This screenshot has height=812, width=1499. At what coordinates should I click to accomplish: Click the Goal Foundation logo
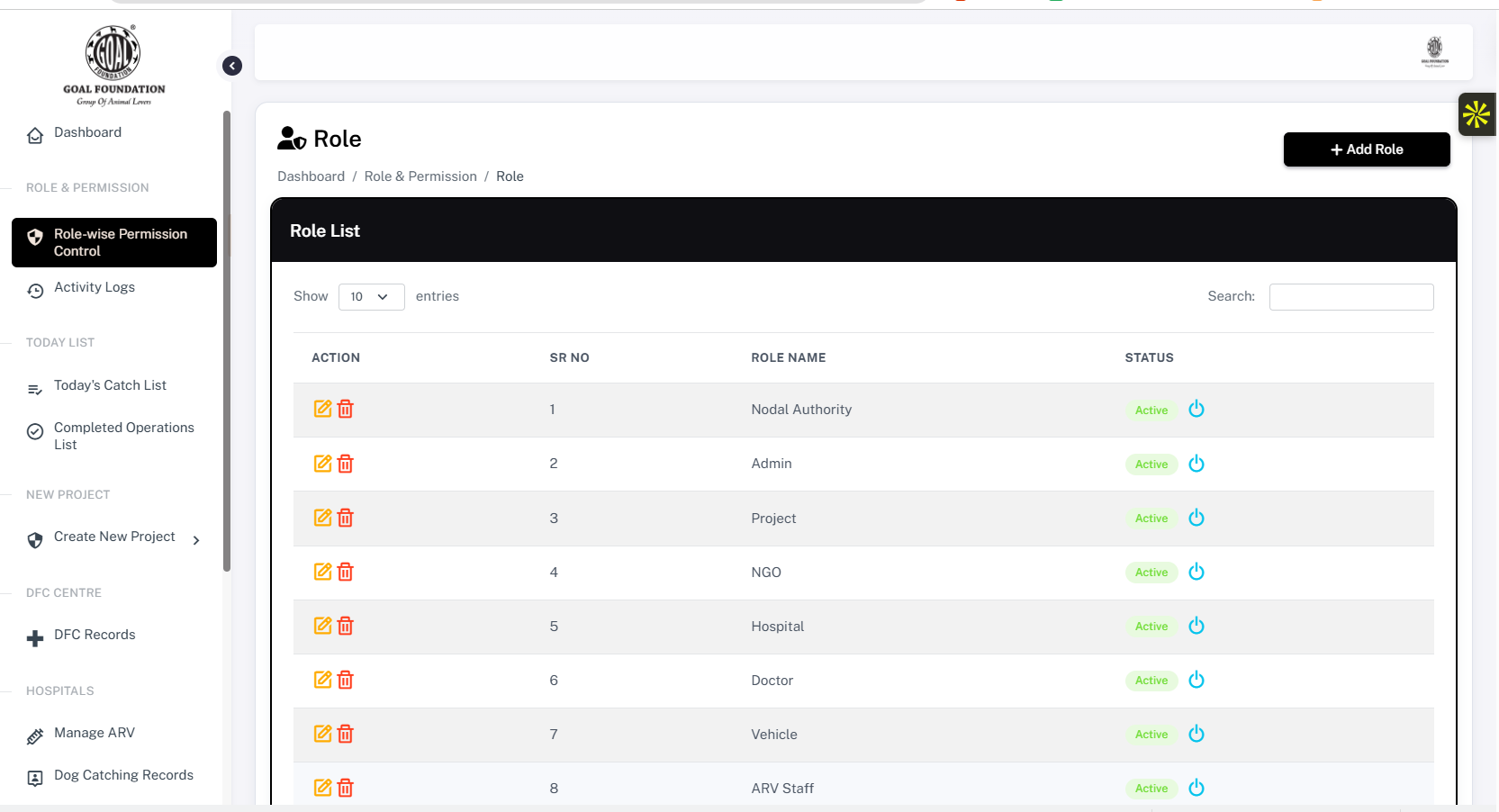(x=113, y=65)
